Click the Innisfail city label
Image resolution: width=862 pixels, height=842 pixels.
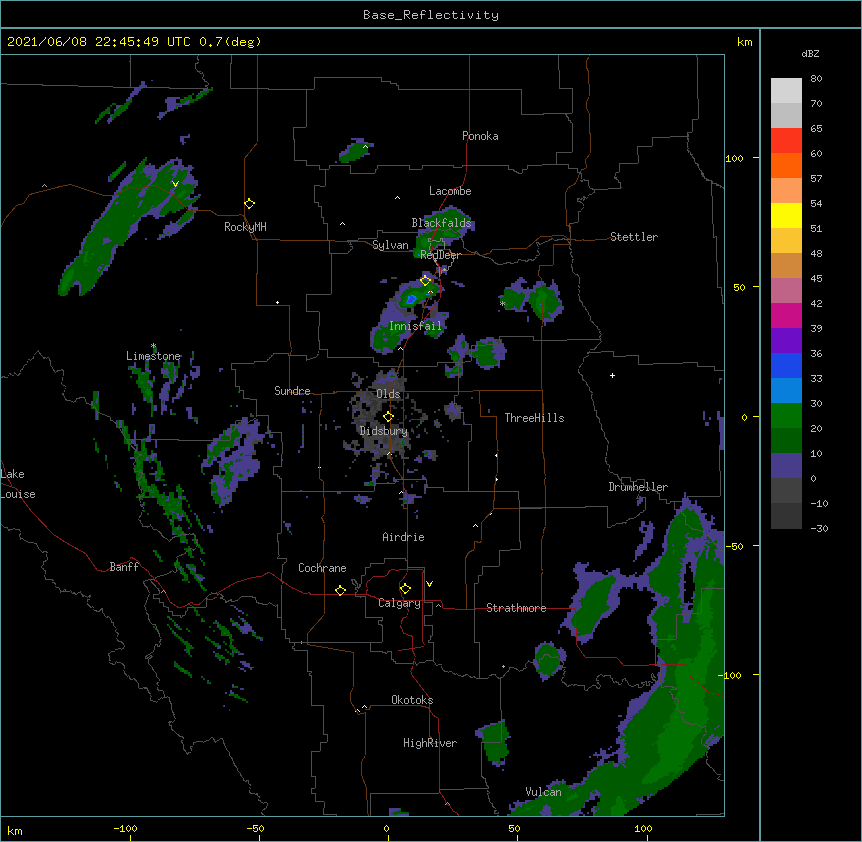click(415, 326)
